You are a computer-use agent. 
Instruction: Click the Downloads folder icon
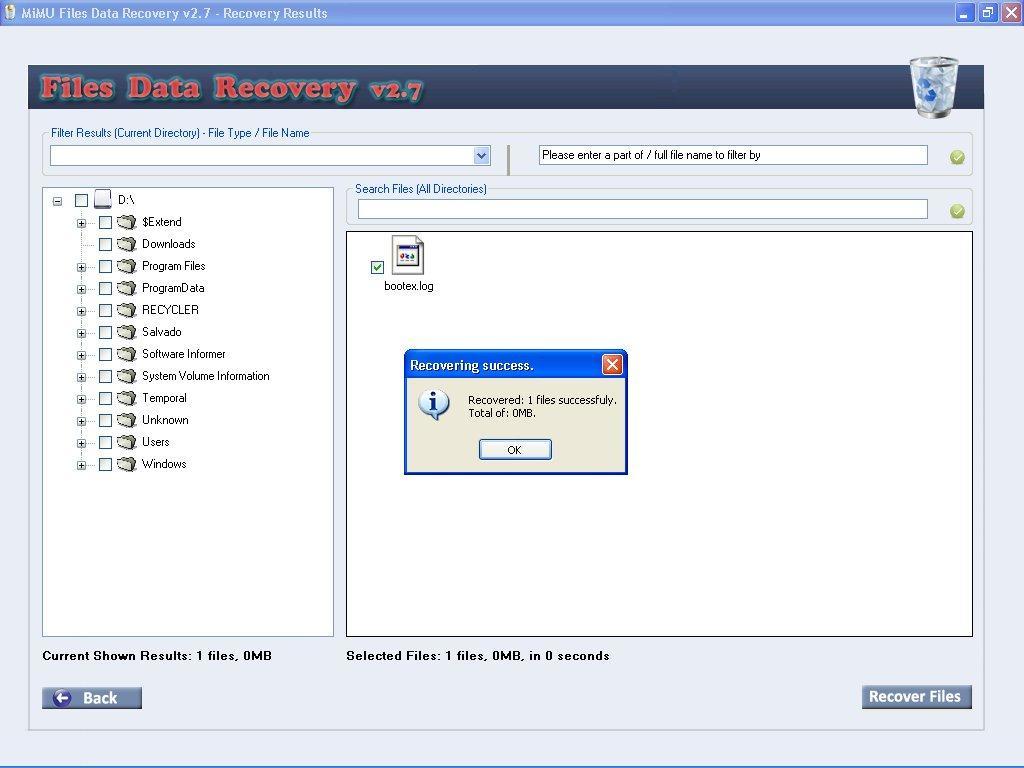point(127,244)
